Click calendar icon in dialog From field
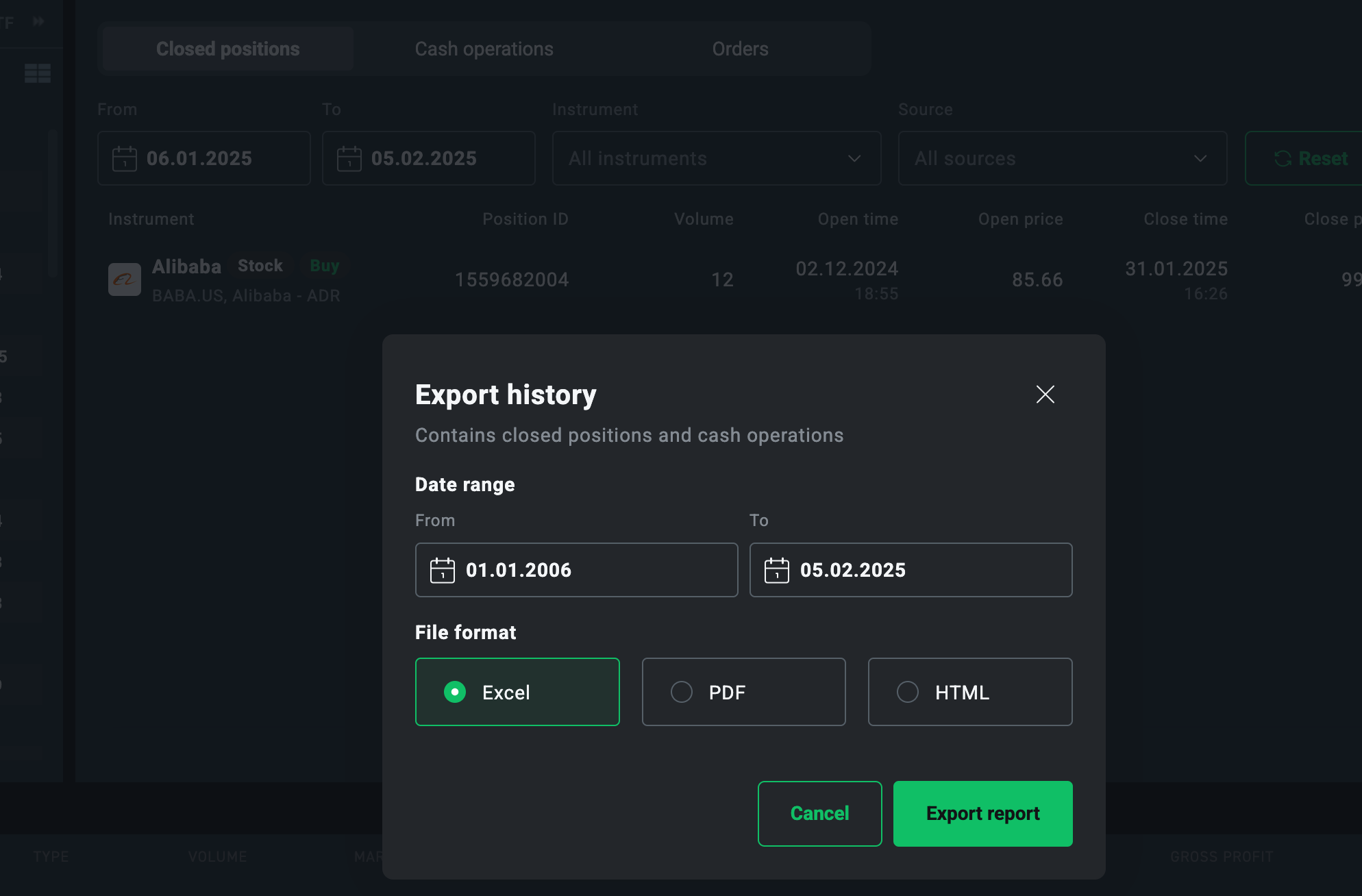Viewport: 1362px width, 896px height. click(x=442, y=570)
